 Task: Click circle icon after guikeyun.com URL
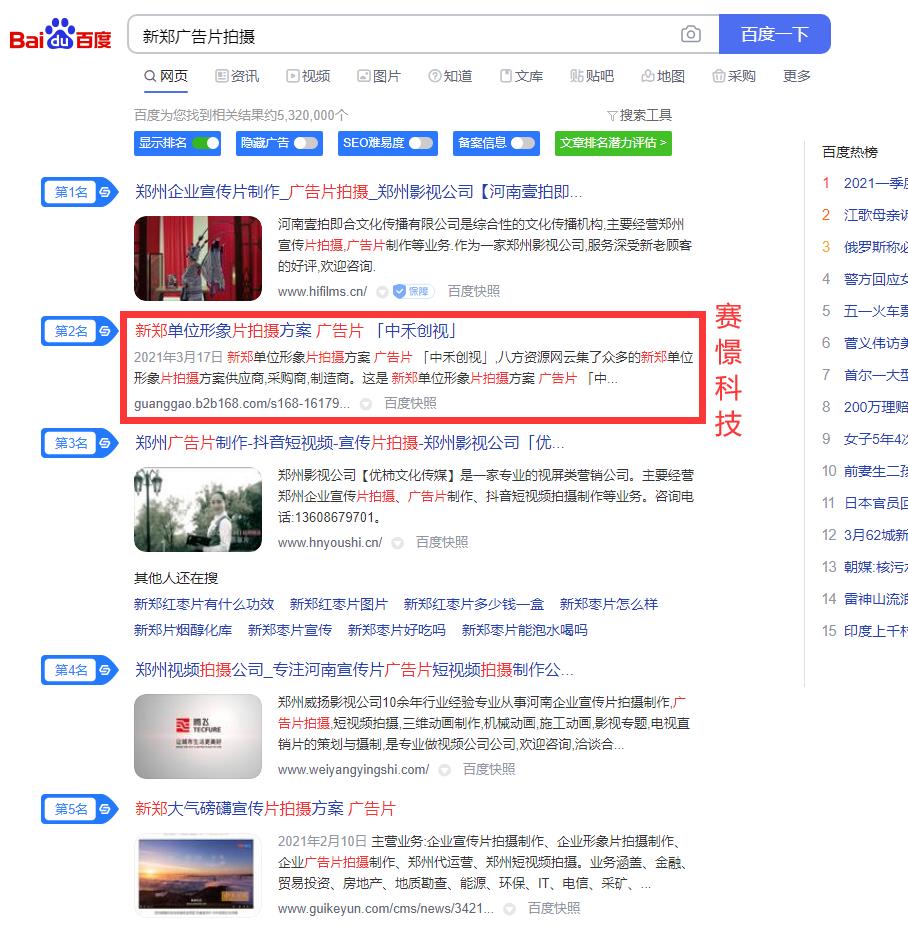[x=509, y=909]
